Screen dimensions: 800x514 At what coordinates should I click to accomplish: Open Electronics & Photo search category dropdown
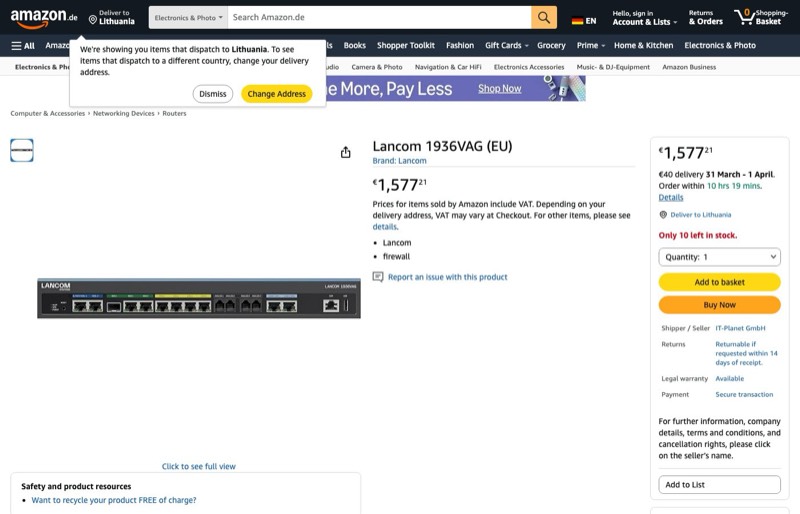188,17
